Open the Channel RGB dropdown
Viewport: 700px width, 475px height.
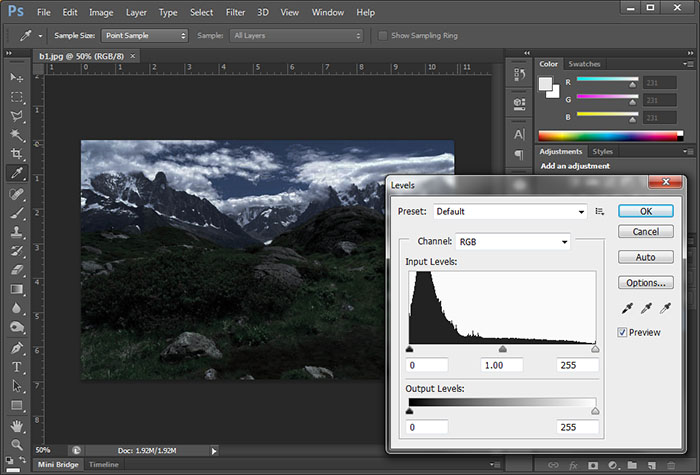(512, 242)
